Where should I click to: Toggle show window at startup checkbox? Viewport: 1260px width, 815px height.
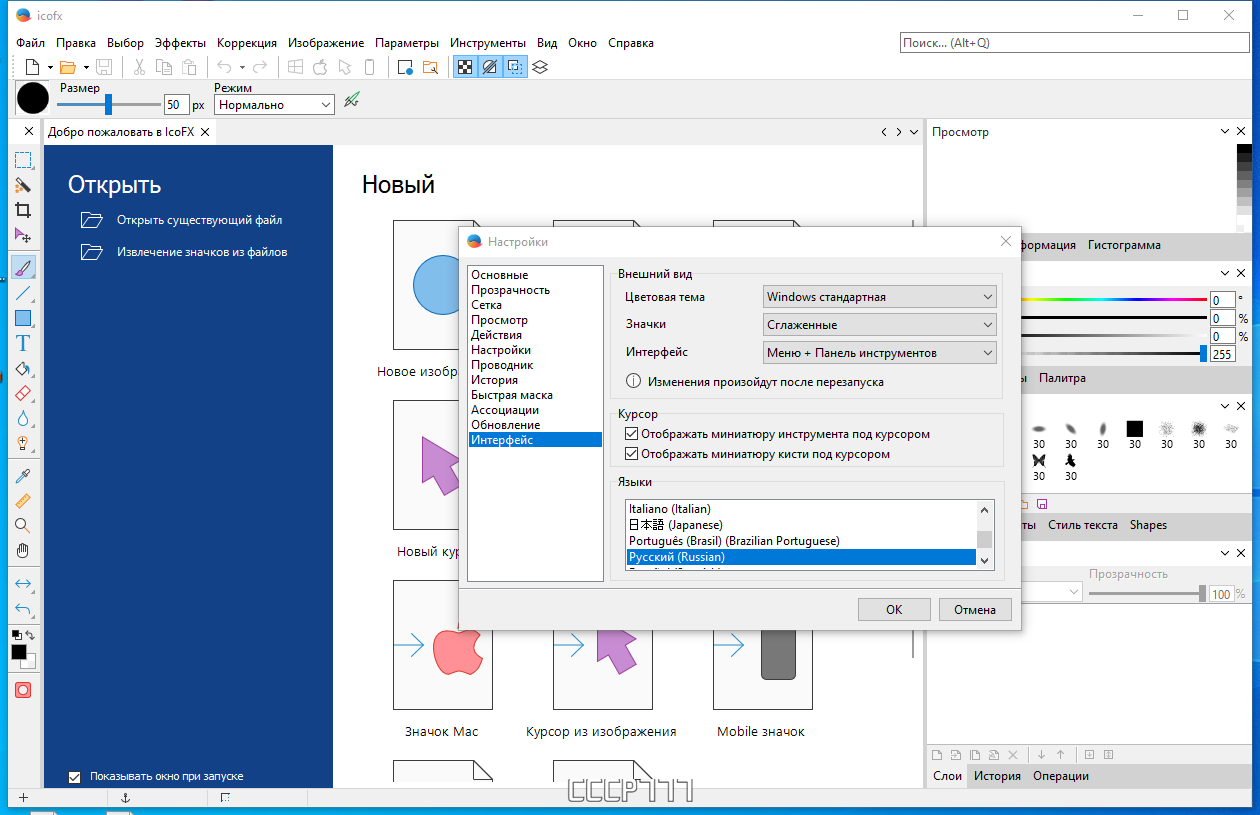tap(74, 776)
